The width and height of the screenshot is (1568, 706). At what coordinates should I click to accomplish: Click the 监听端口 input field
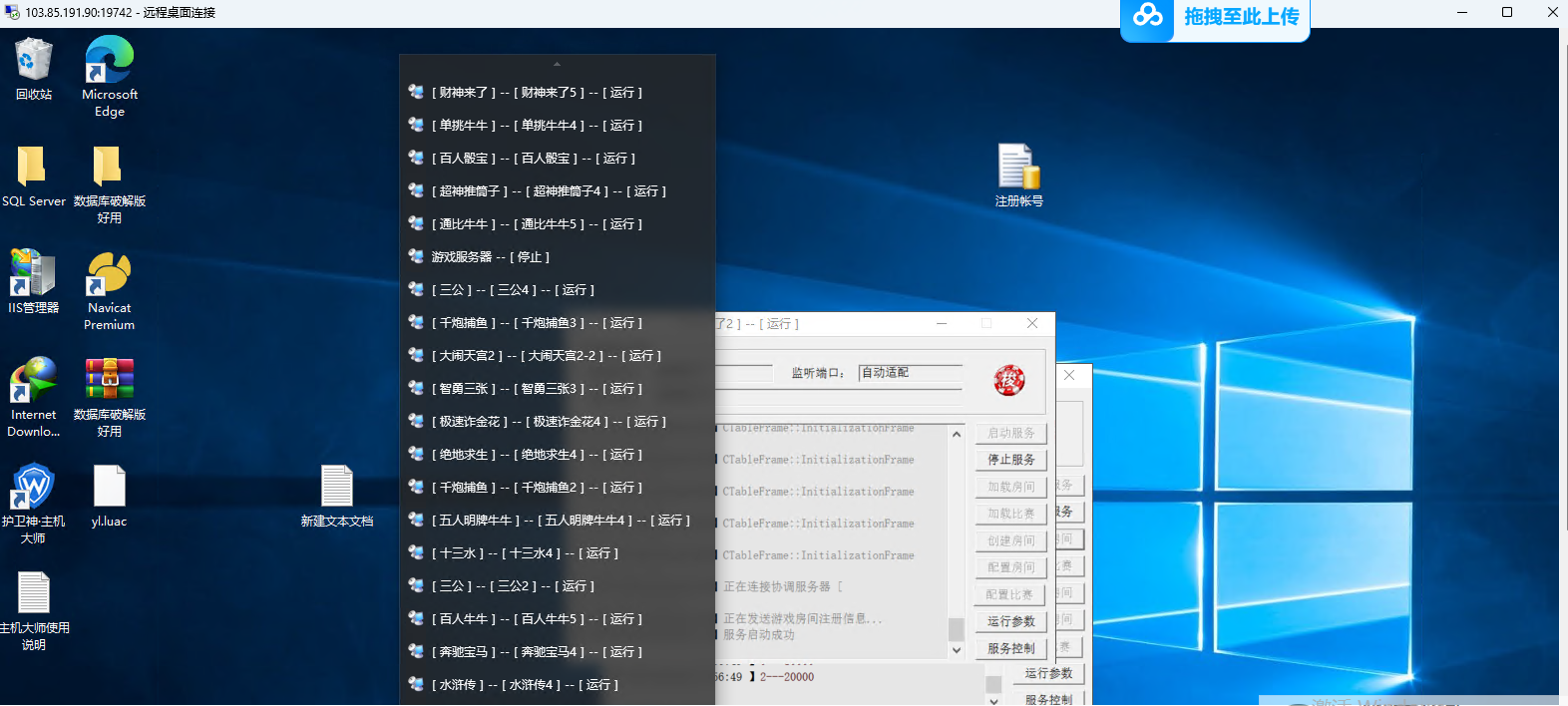click(910, 373)
